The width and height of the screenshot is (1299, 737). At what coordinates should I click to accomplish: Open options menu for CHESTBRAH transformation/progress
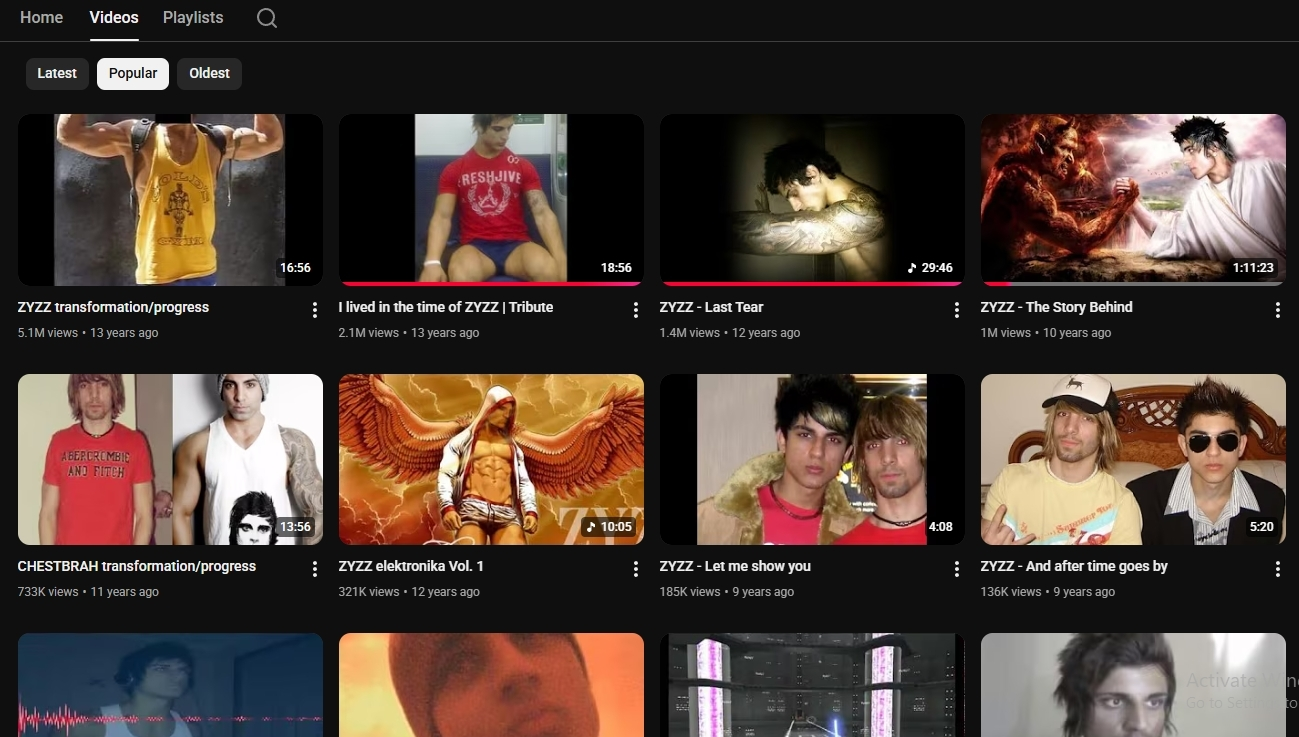pos(315,569)
